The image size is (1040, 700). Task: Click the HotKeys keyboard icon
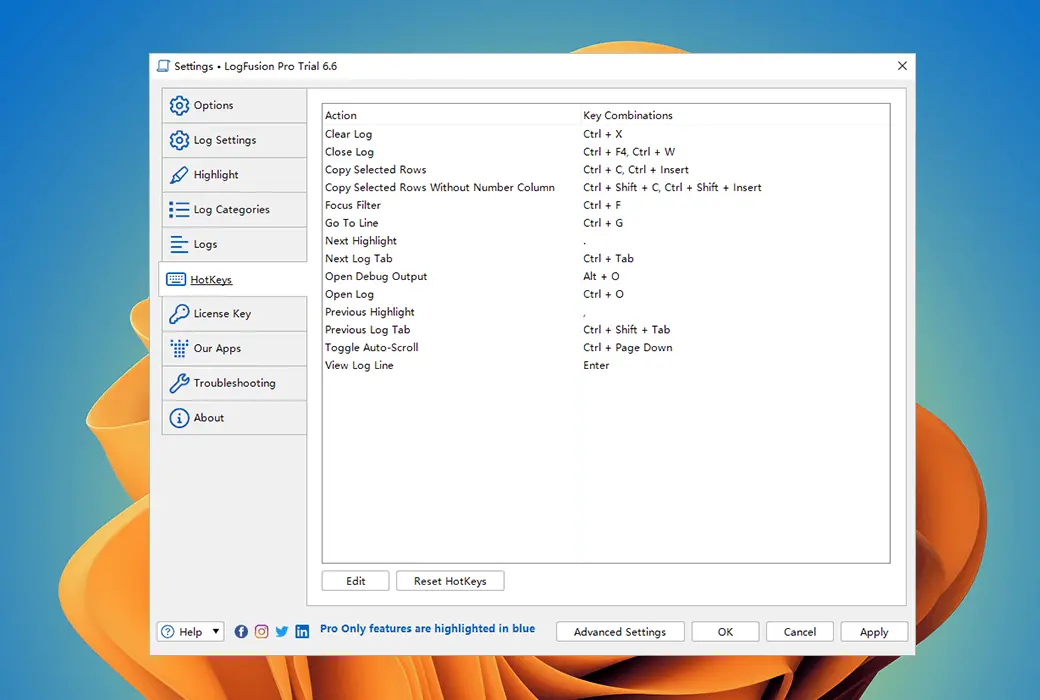click(176, 279)
